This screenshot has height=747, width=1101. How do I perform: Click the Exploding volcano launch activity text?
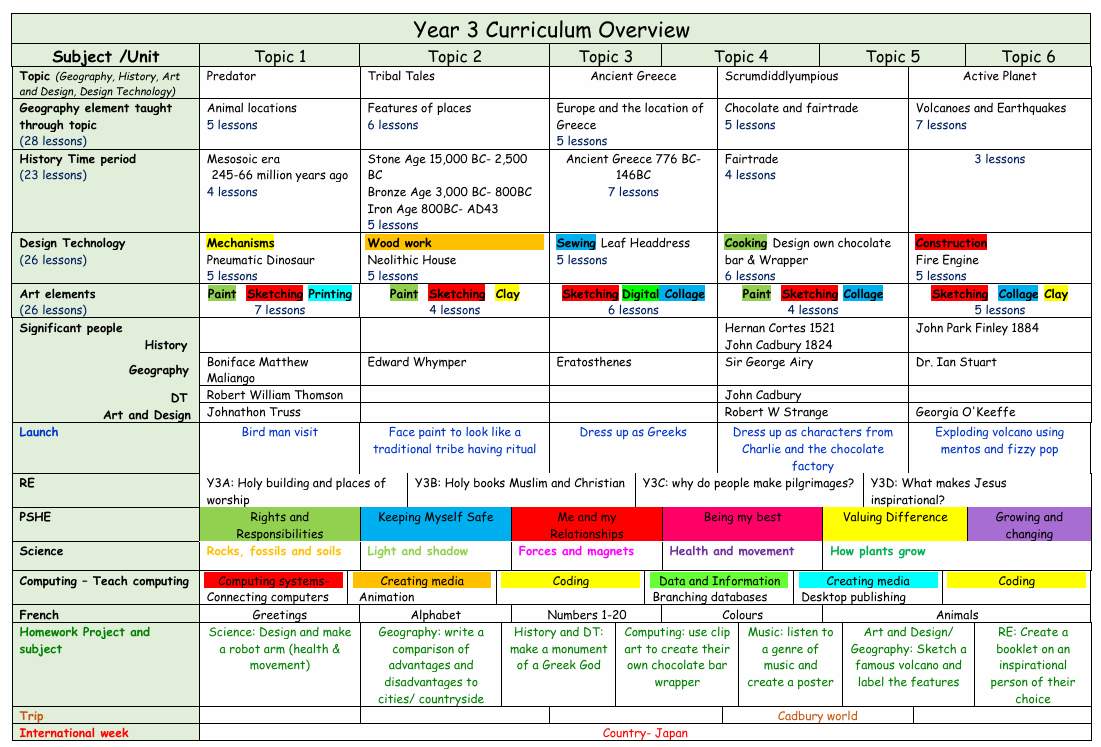coord(999,441)
